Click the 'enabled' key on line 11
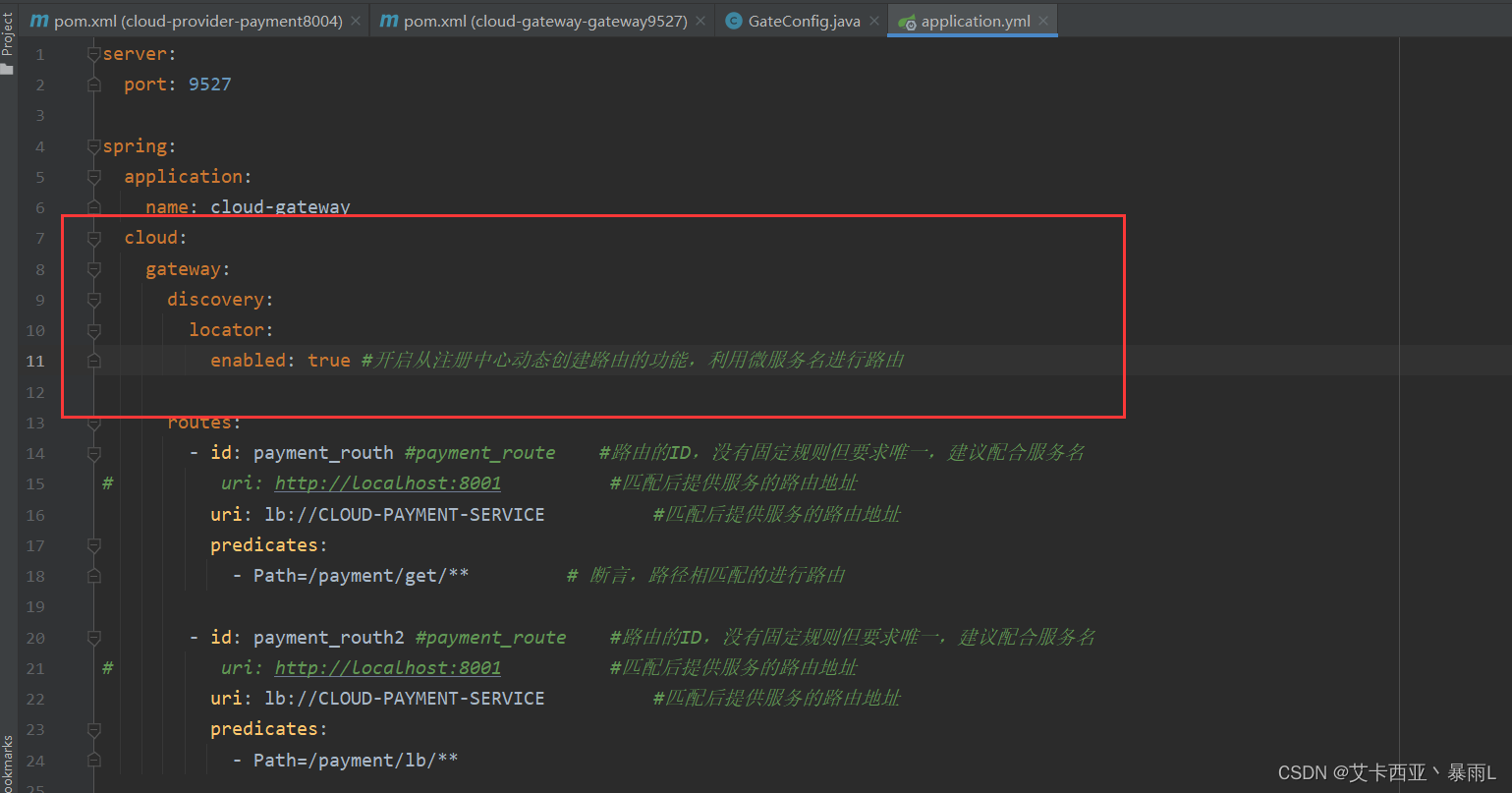The width and height of the screenshot is (1512, 793). point(249,361)
